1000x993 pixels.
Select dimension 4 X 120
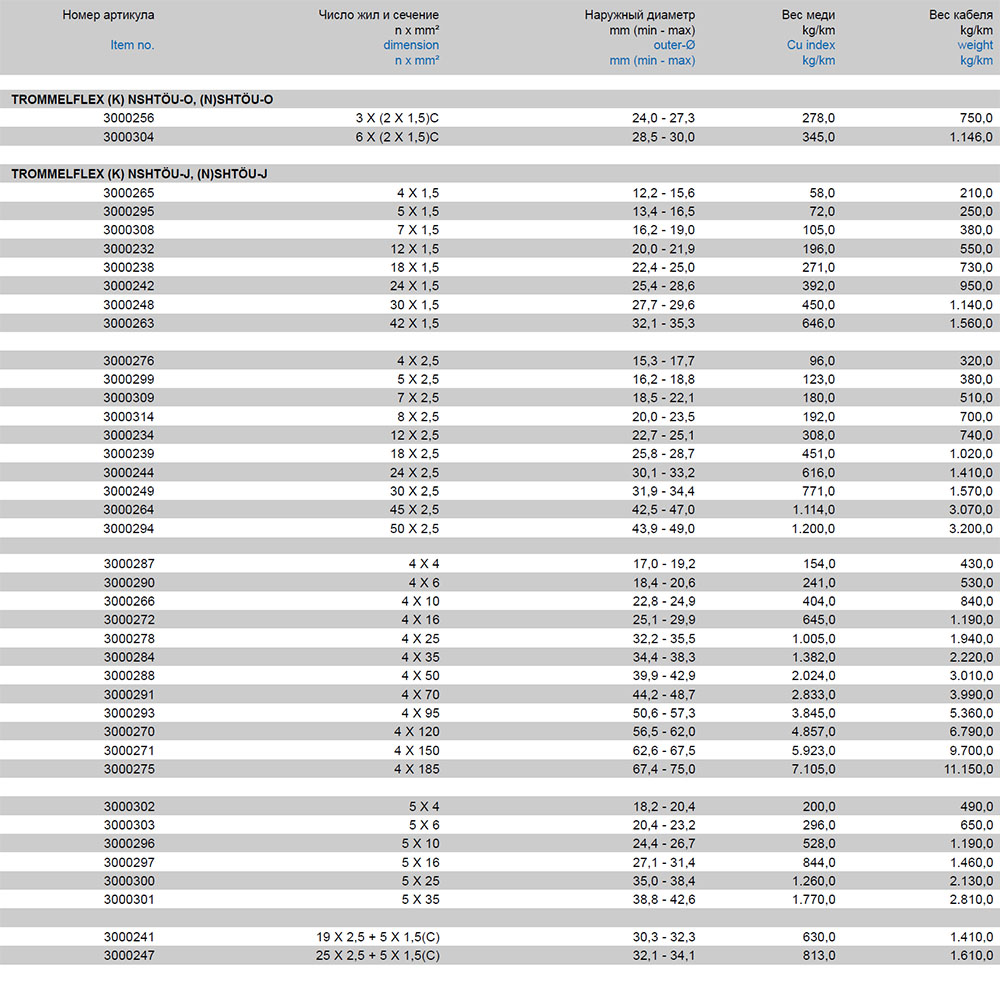click(416, 732)
